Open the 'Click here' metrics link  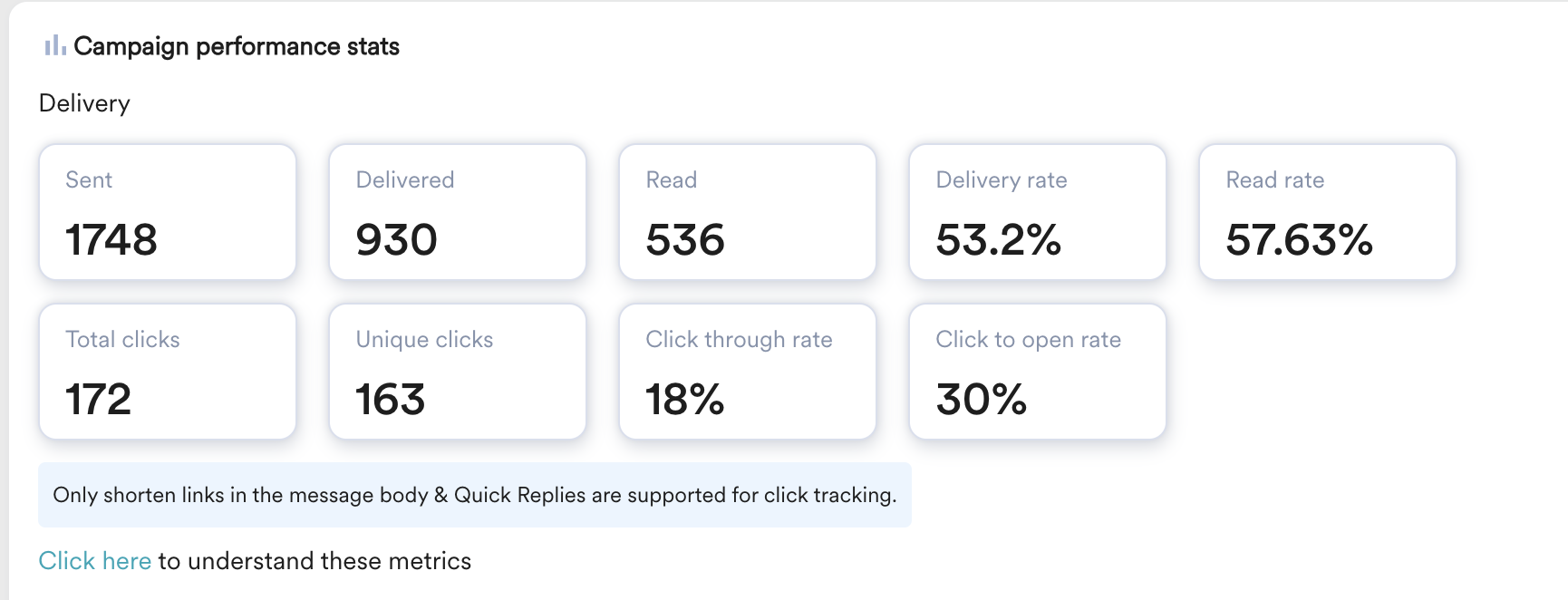tap(94, 561)
